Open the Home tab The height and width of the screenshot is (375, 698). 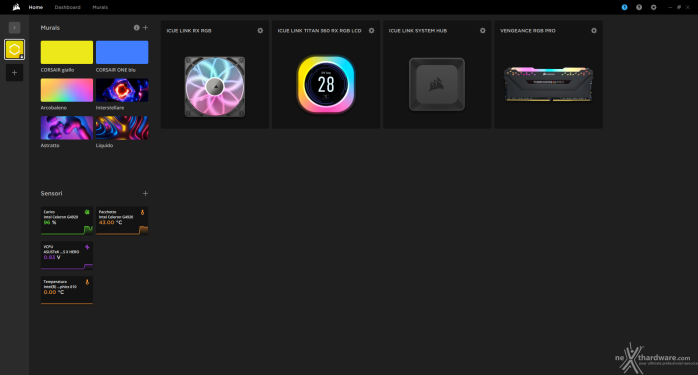coord(36,7)
